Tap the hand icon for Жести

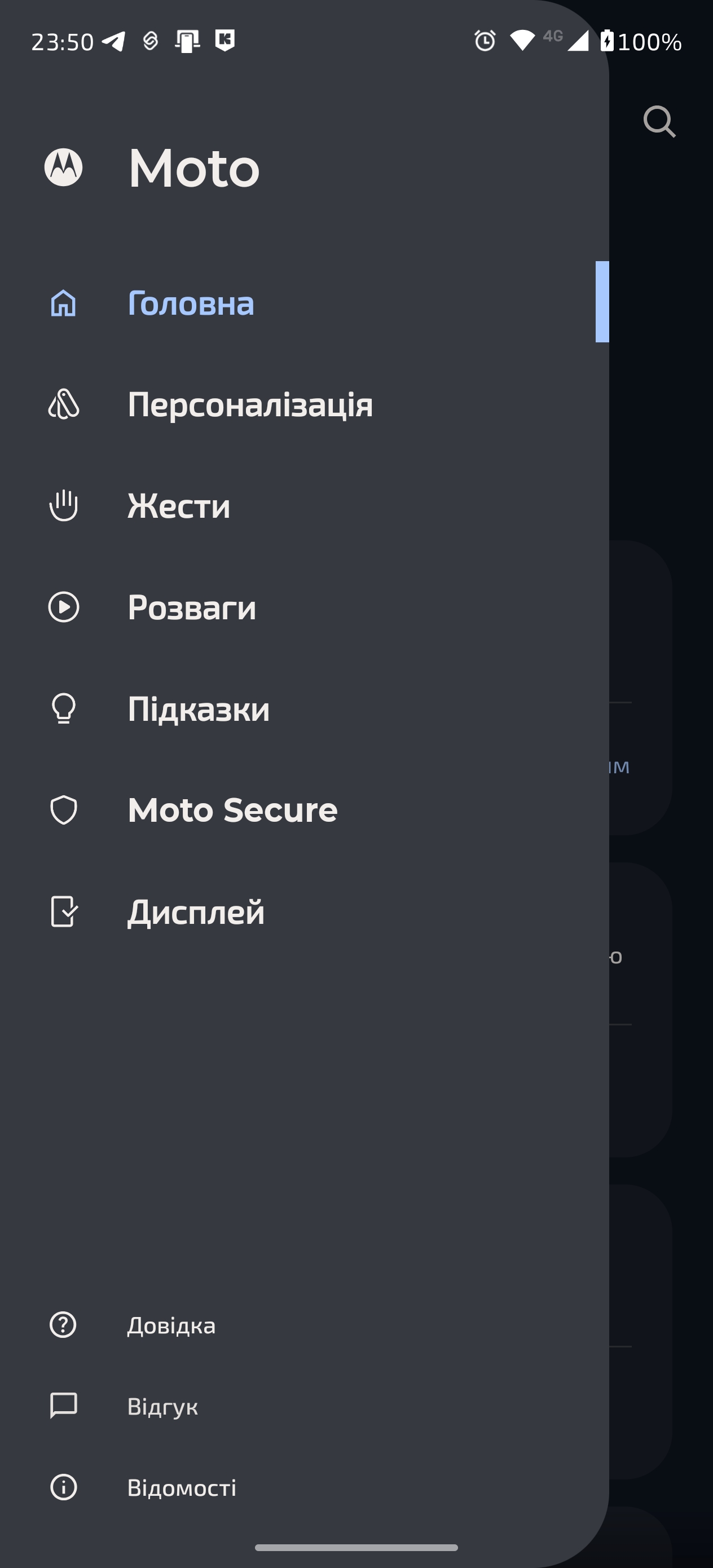pos(63,505)
